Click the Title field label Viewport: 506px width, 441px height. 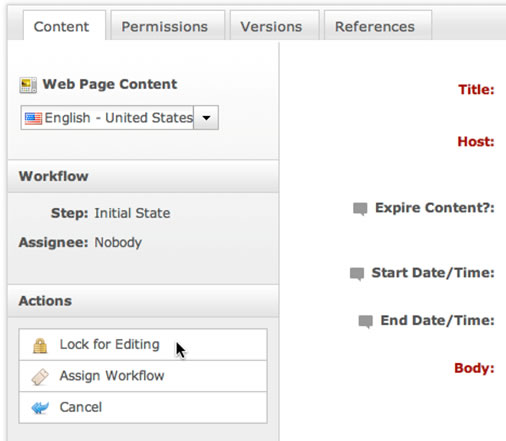point(476,89)
